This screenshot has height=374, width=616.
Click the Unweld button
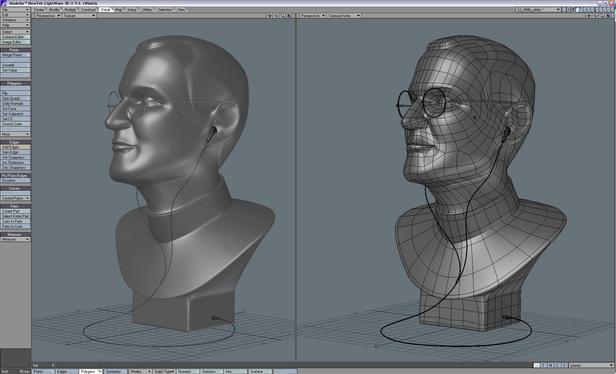click(x=15, y=65)
